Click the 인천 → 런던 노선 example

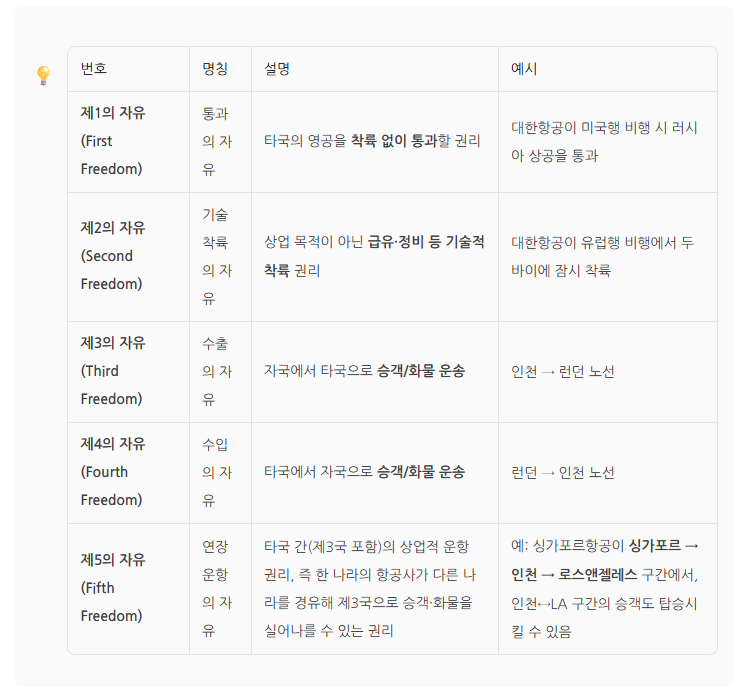(563, 372)
